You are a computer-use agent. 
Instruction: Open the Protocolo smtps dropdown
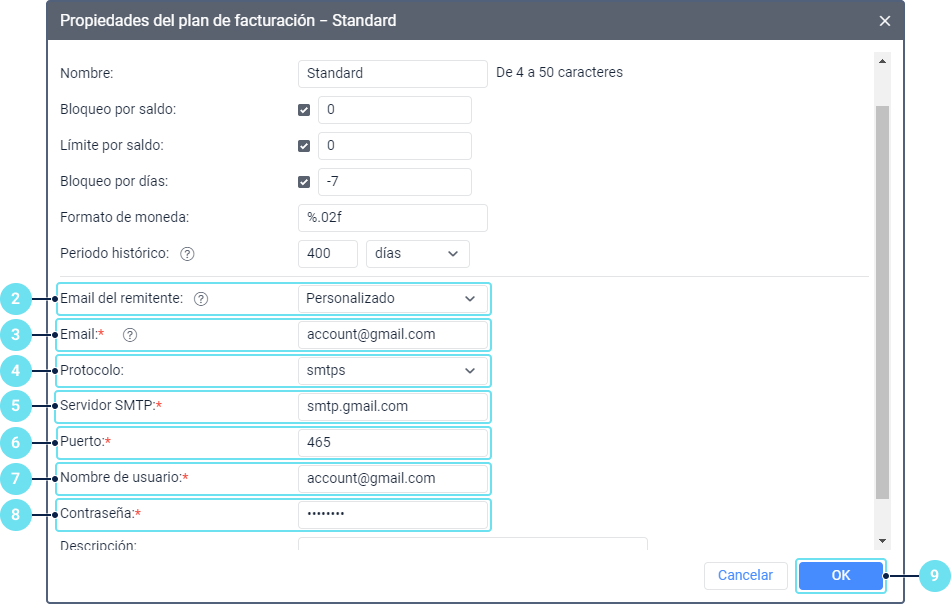pos(392,371)
